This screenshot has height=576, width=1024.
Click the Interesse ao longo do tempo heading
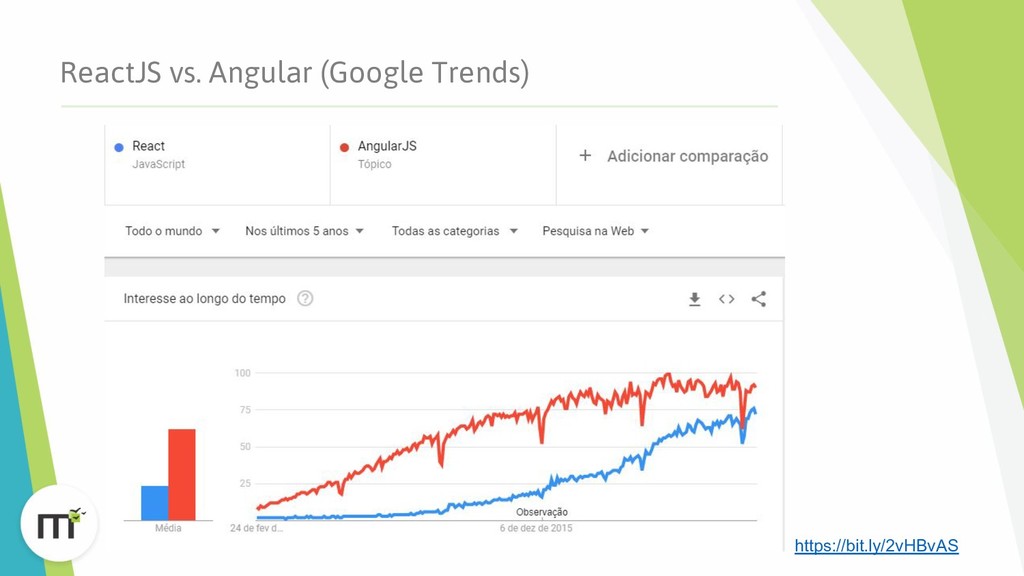click(x=204, y=298)
